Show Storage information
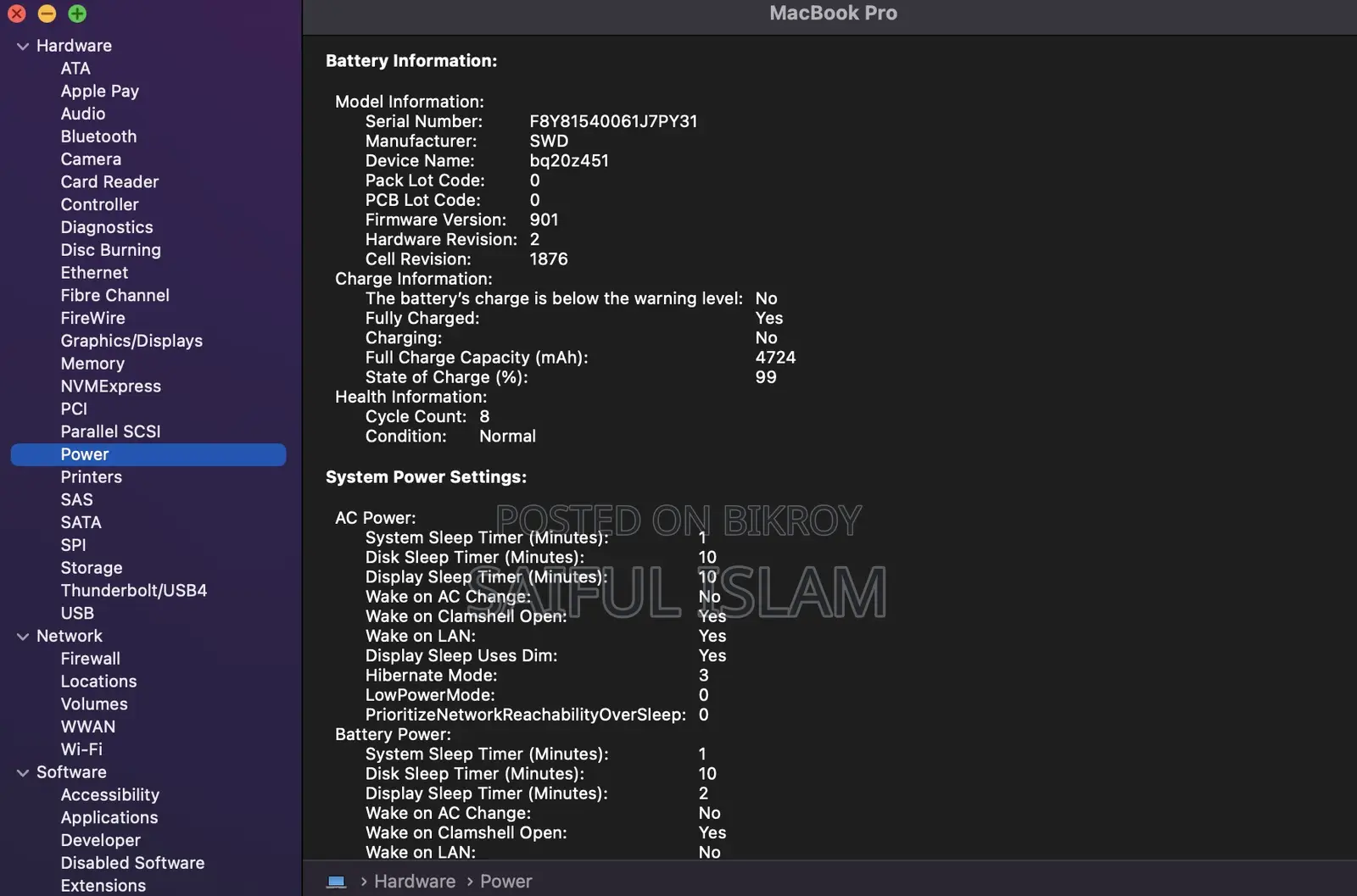The height and width of the screenshot is (896, 1357). (x=91, y=568)
